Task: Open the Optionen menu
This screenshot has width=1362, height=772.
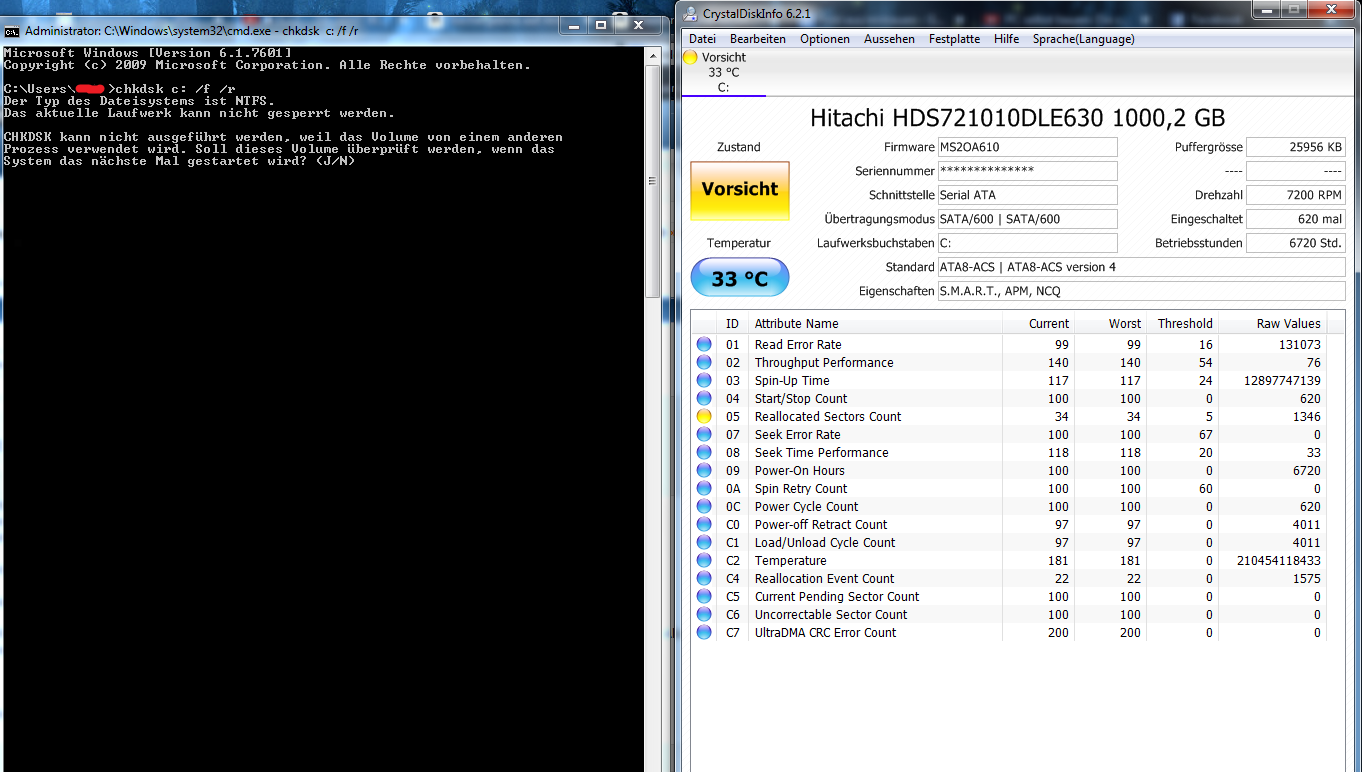Action: pyautogui.click(x=825, y=39)
